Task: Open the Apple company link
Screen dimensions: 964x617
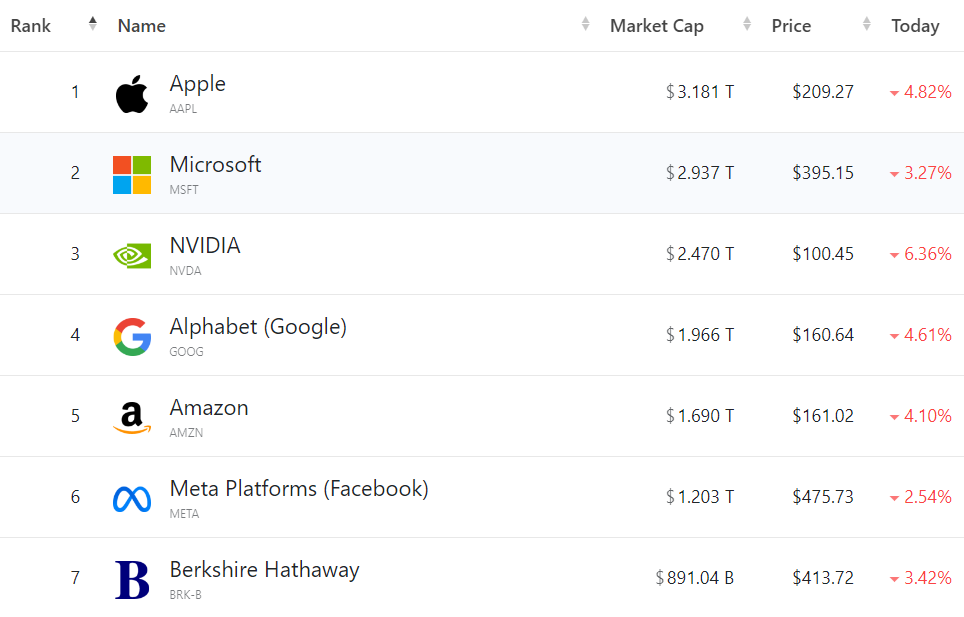Action: coord(197,84)
